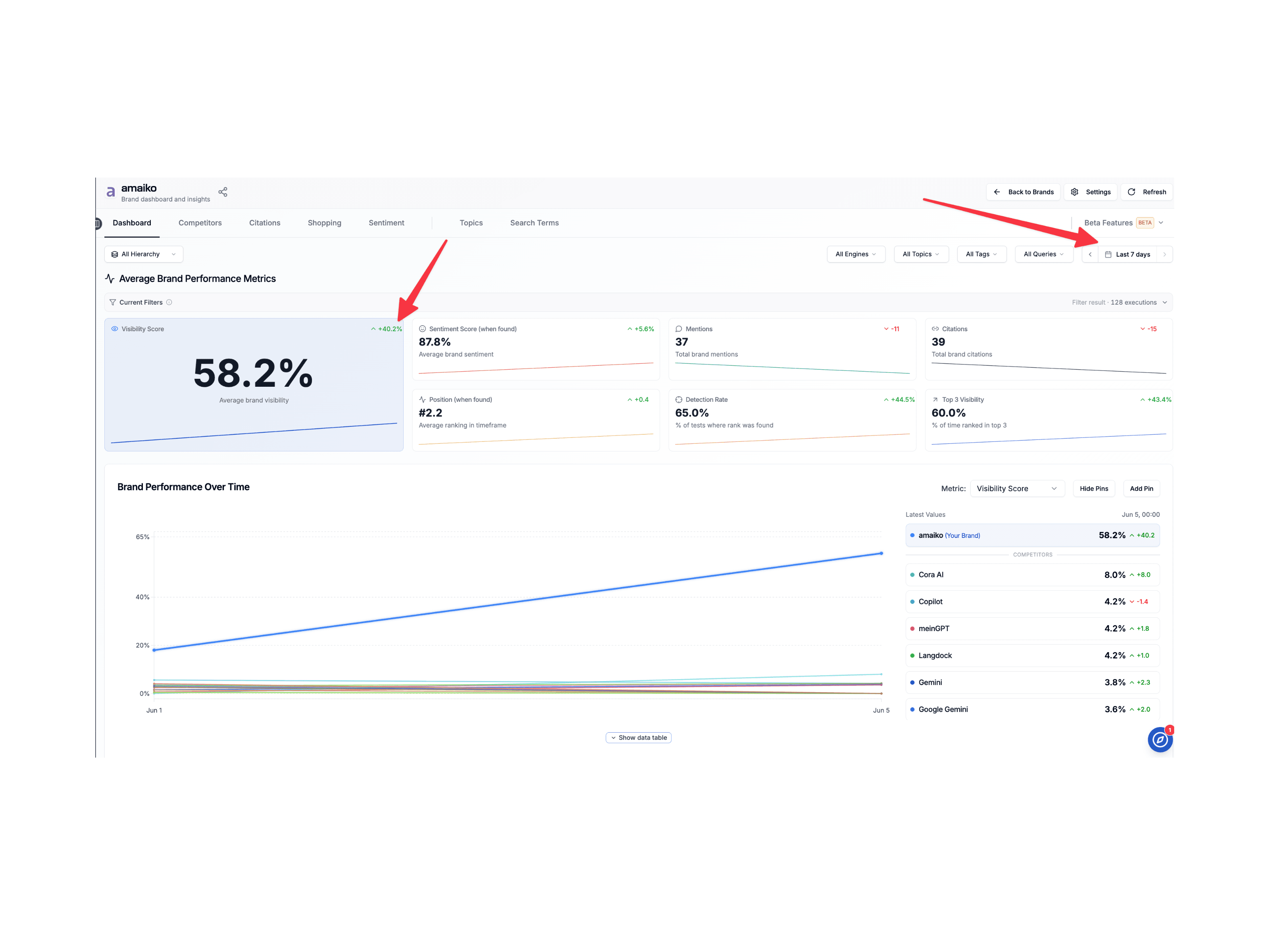Click the Refresh button
The height and width of the screenshot is (952, 1270).
point(1147,192)
